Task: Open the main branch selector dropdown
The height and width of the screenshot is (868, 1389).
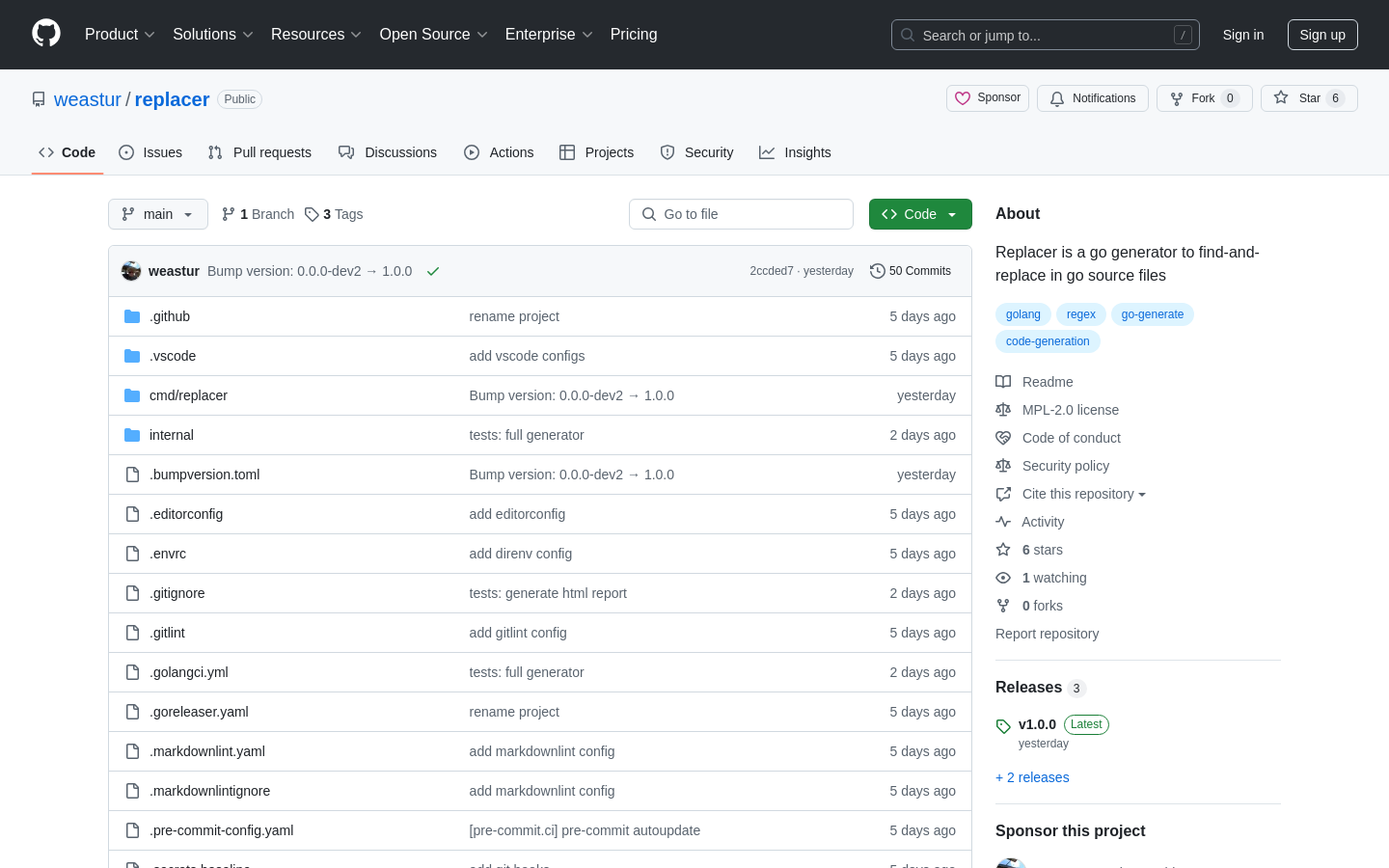Action: pyautogui.click(x=158, y=214)
